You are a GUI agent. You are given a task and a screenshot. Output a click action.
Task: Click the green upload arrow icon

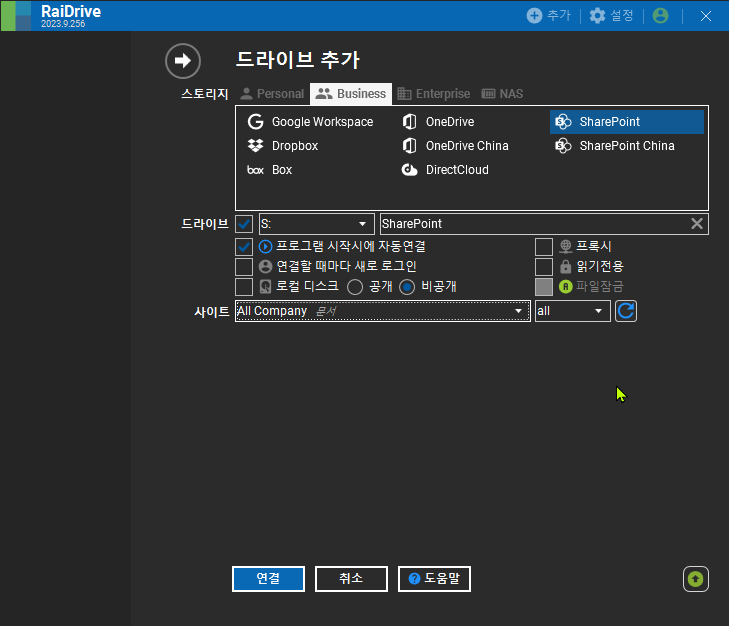click(696, 579)
